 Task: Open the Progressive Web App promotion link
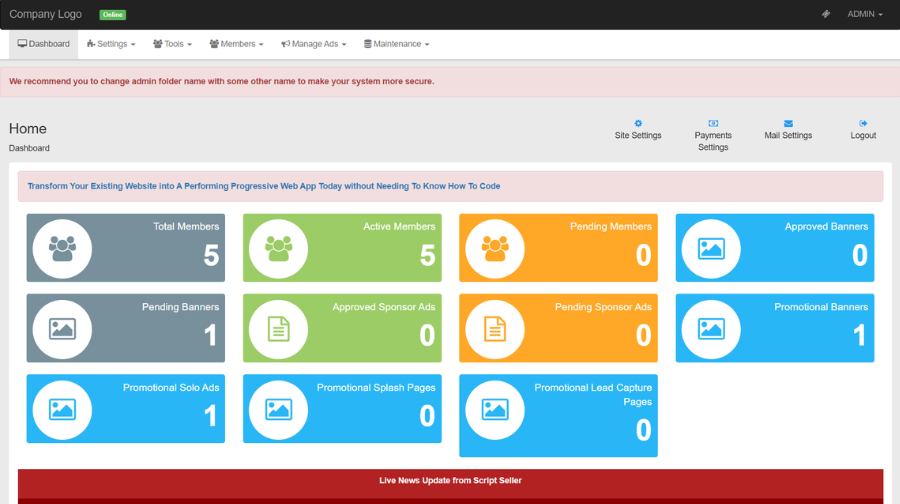pos(264,186)
